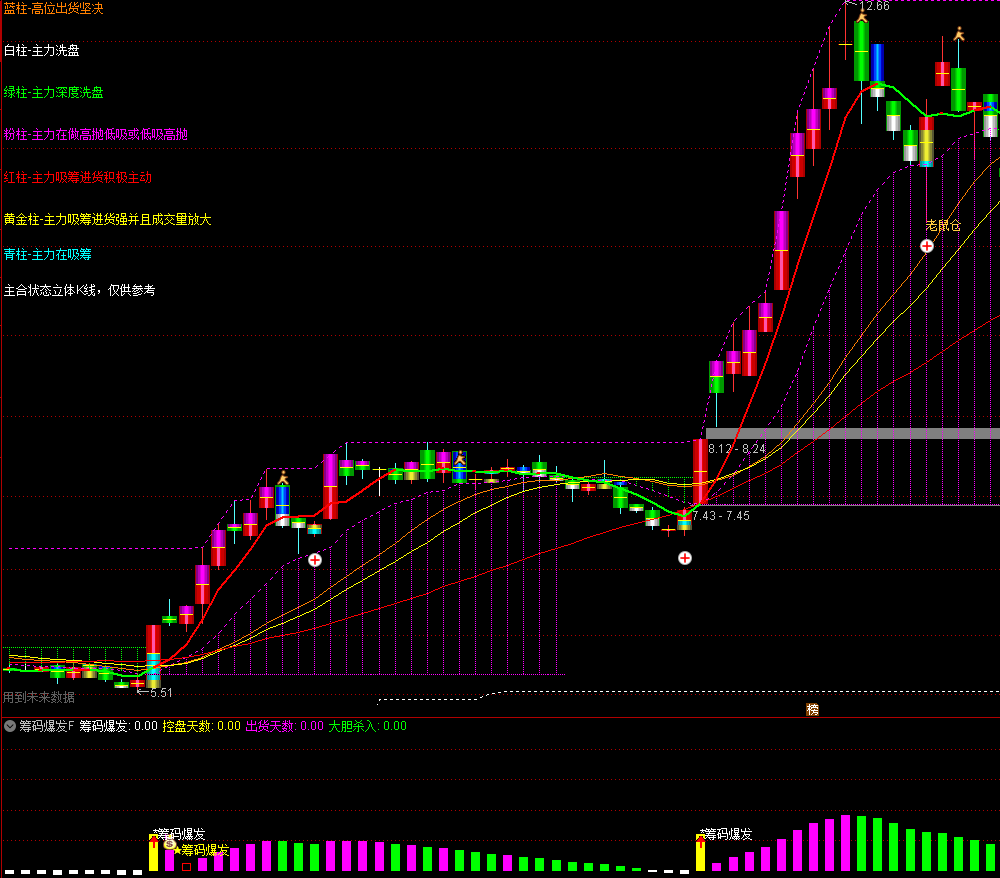
Task: Click the first yellow 筹码爆发 bar on left
Action: (153, 853)
